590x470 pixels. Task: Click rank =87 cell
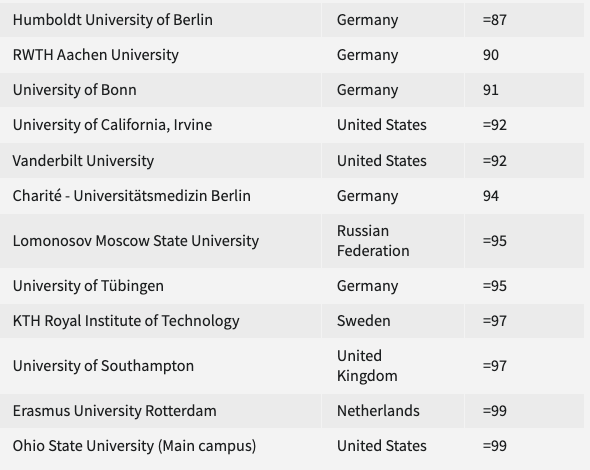coord(525,20)
